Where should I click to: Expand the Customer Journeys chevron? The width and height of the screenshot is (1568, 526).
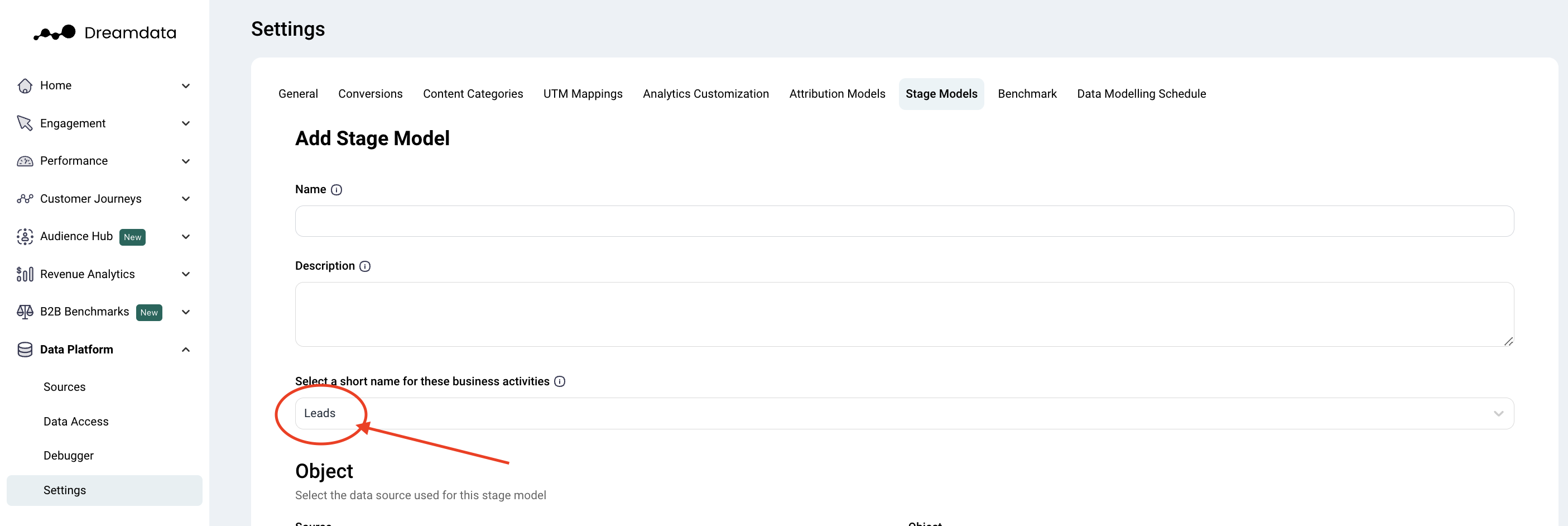coord(186,199)
